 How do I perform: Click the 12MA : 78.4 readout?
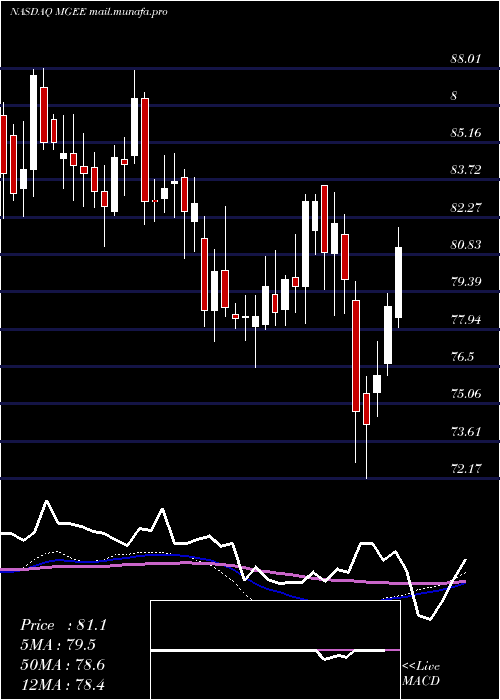pyautogui.click(x=62, y=684)
